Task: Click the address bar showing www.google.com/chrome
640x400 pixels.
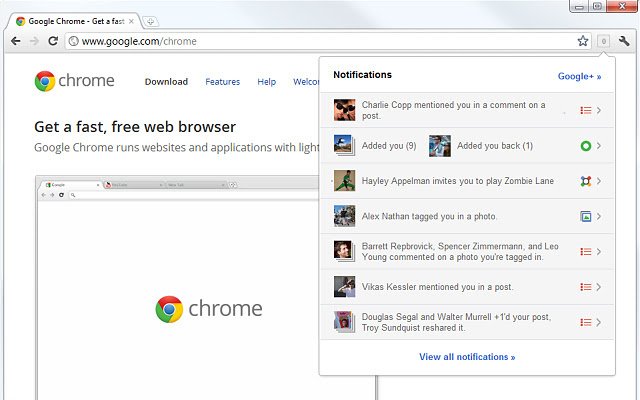Action: click(x=320, y=41)
